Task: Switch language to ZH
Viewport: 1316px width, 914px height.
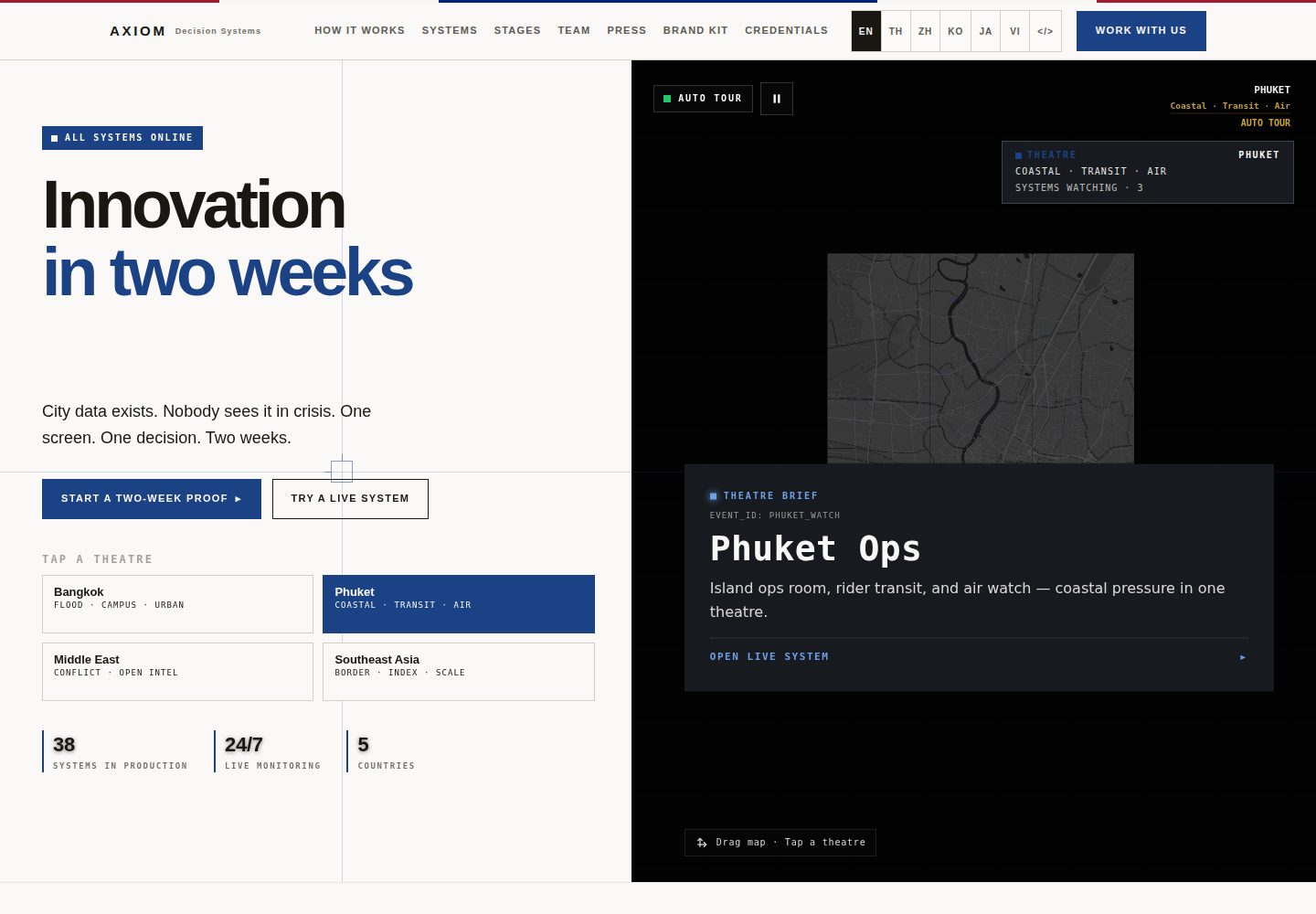Action: click(x=926, y=31)
